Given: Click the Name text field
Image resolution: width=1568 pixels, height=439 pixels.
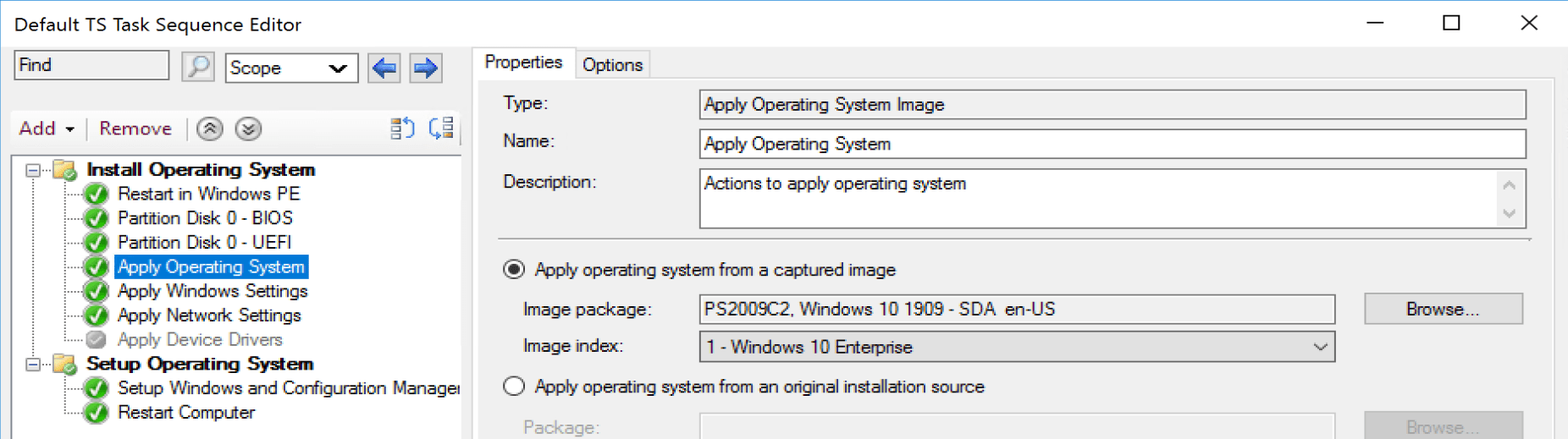Looking at the screenshot, I should 1112,144.
